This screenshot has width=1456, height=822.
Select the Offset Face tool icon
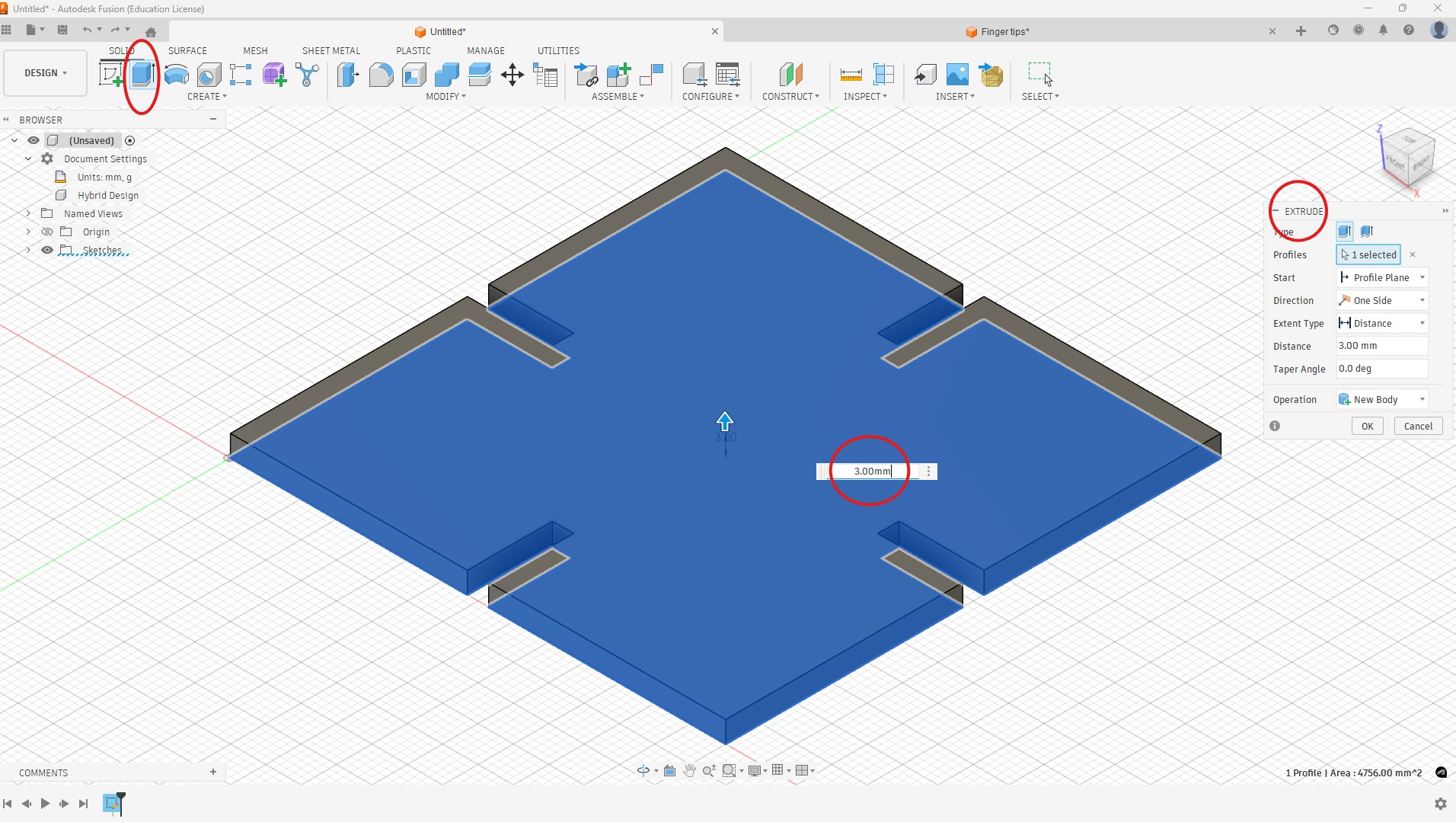tap(479, 75)
